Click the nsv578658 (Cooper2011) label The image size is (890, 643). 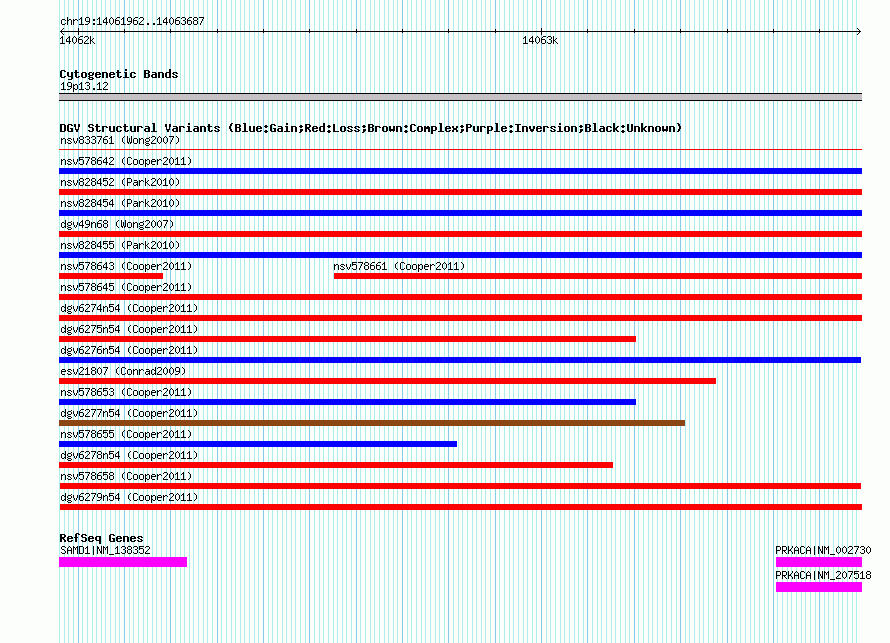click(126, 476)
